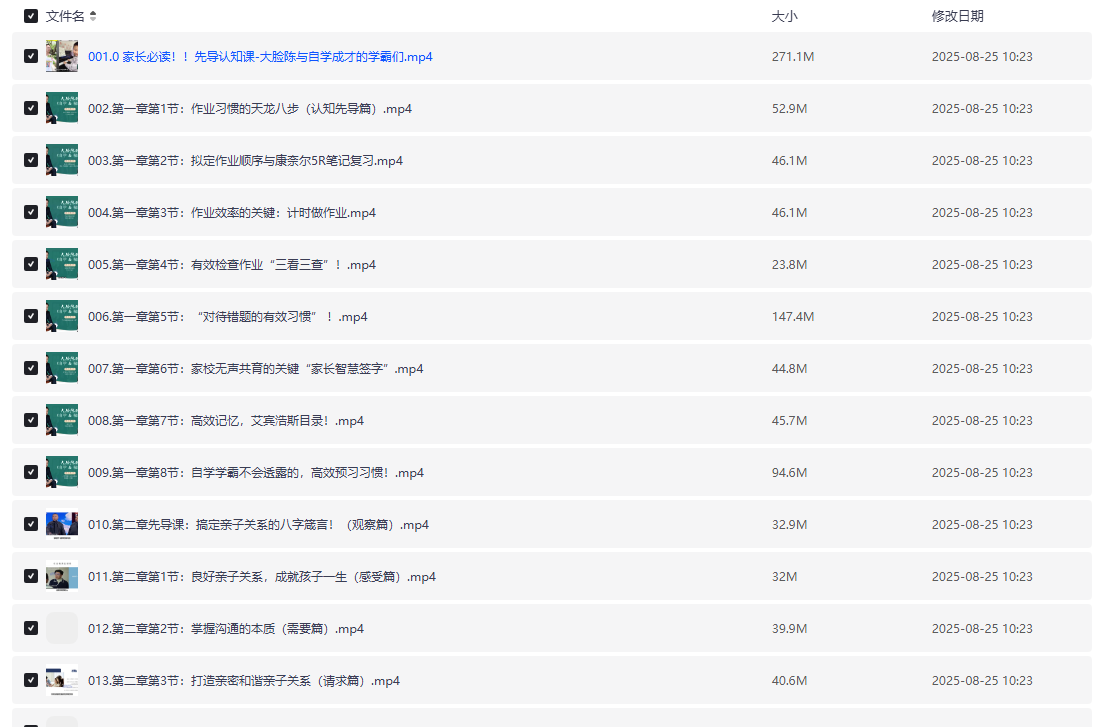Screen dimensions: 1102x727
Task: Open file name 005 有效检查作业 三看三查
Action: pos(231,265)
